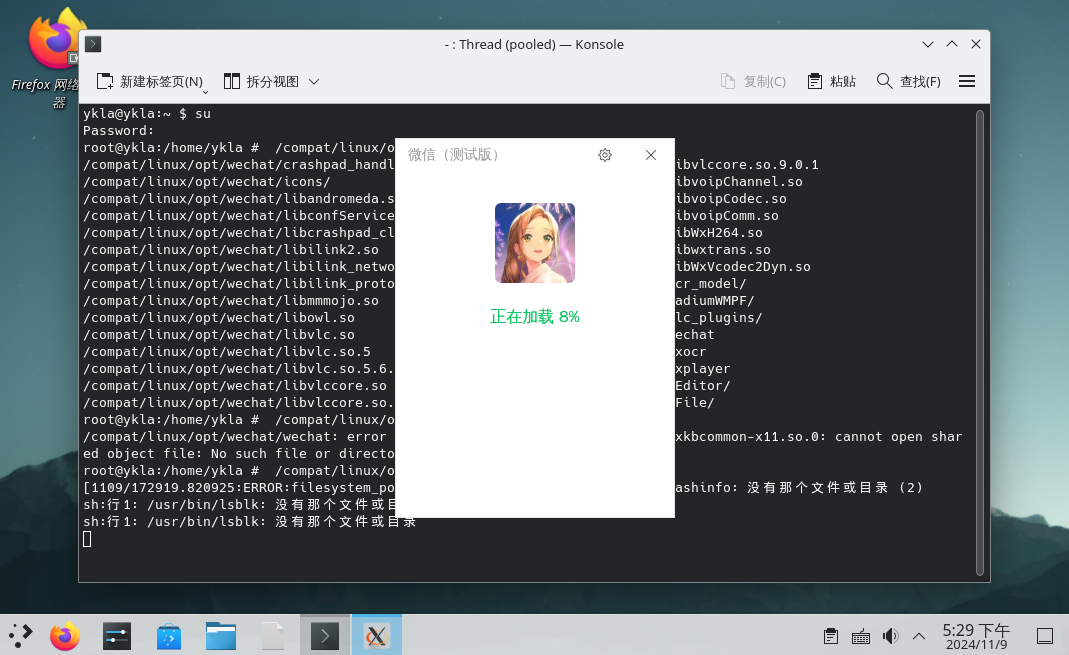
Task: Click the 'ykla@ykla:~ $ su' terminal line
Action: (147, 114)
